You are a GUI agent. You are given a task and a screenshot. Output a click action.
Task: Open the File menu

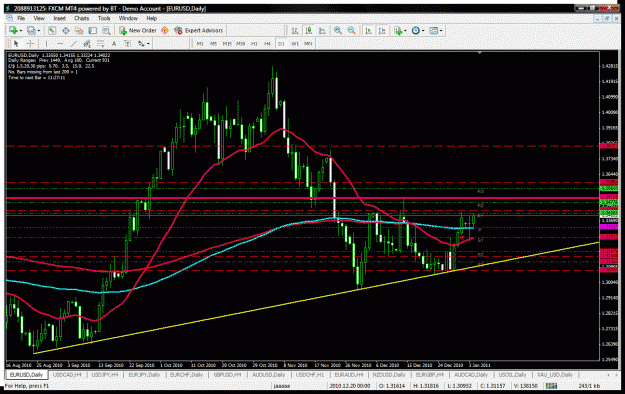pyautogui.click(x=21, y=18)
